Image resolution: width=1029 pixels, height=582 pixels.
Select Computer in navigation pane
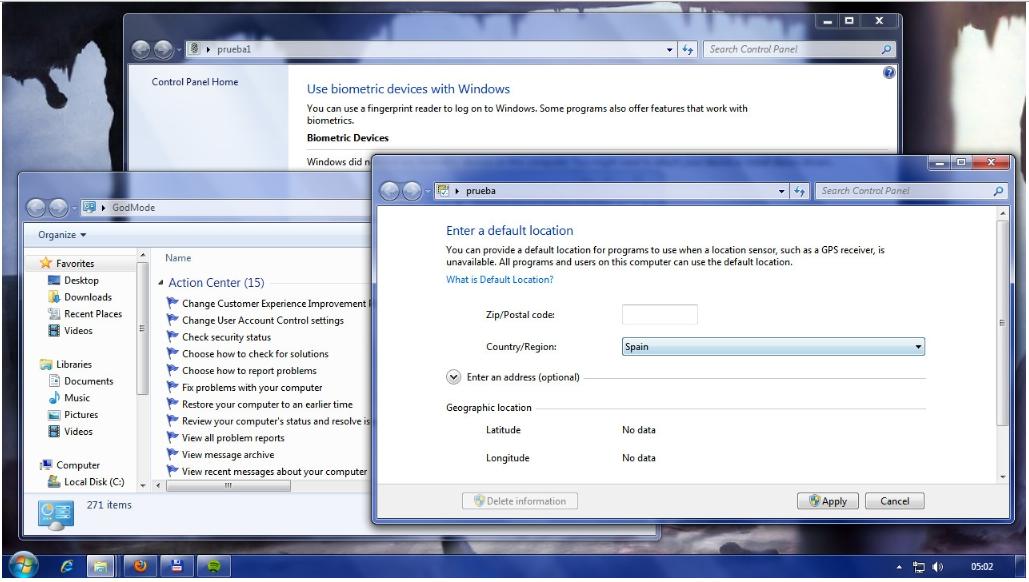77,465
